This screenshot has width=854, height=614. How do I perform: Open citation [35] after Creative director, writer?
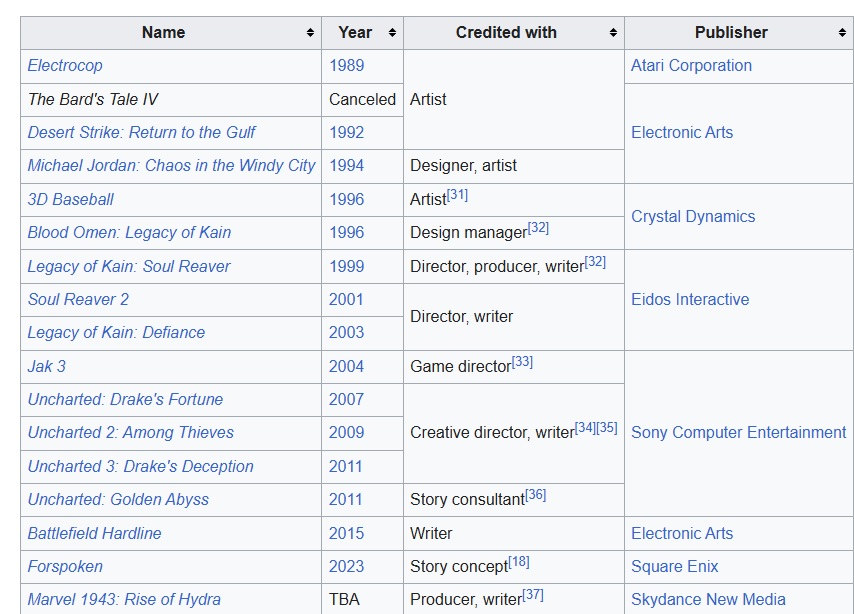tap(607, 428)
